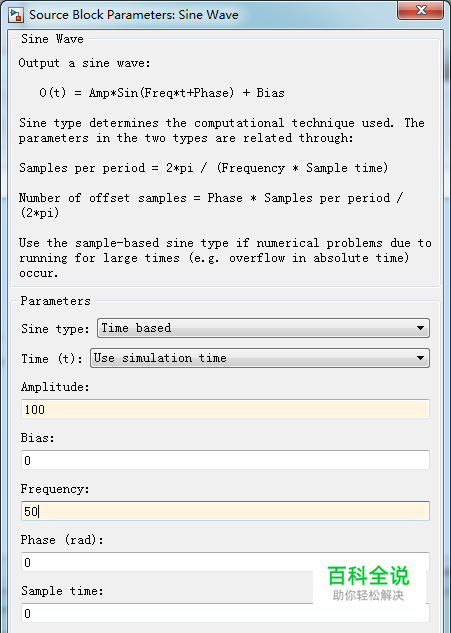Click the Parameters group heading
Viewport: 451px width, 633px height.
56,301
